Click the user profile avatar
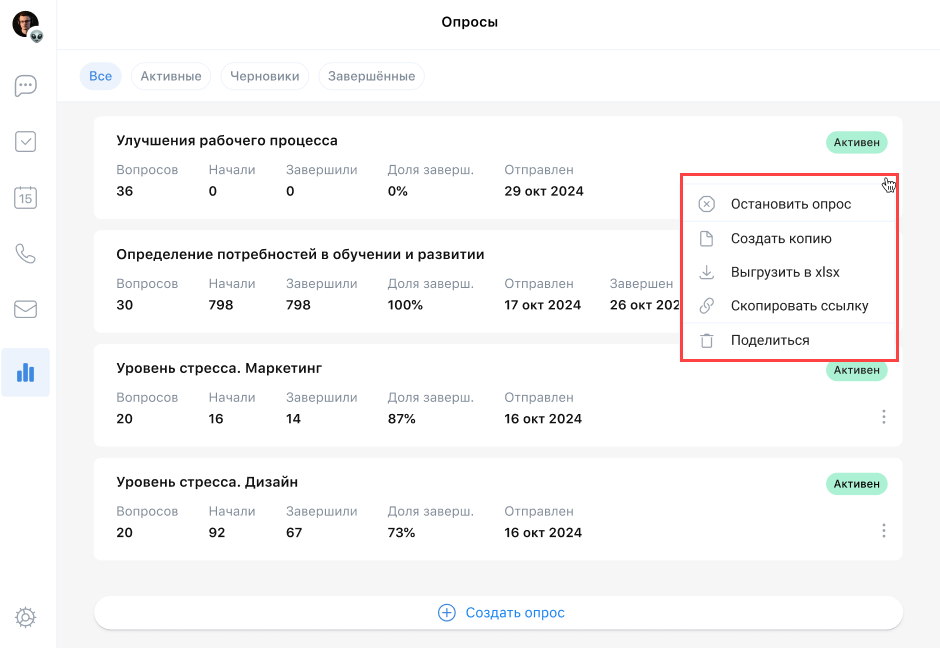Image resolution: width=940 pixels, height=648 pixels. pos(25,24)
